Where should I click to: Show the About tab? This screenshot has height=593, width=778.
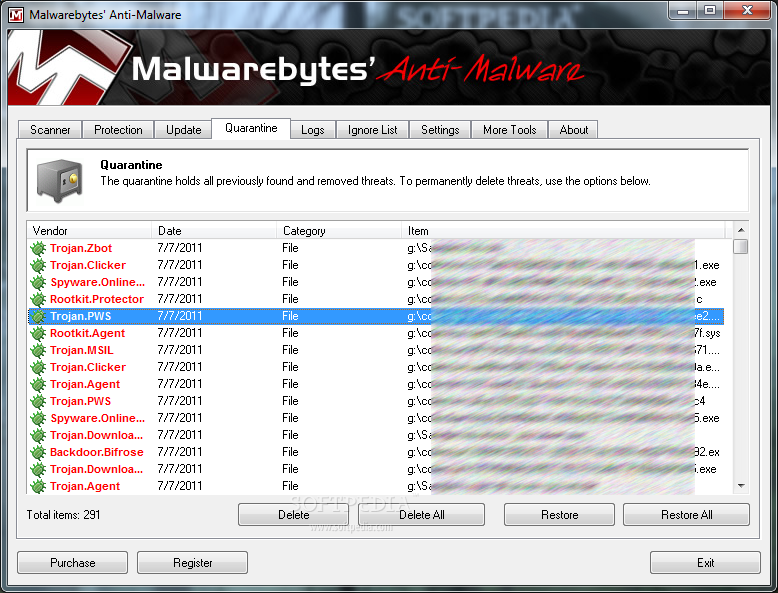[x=574, y=130]
